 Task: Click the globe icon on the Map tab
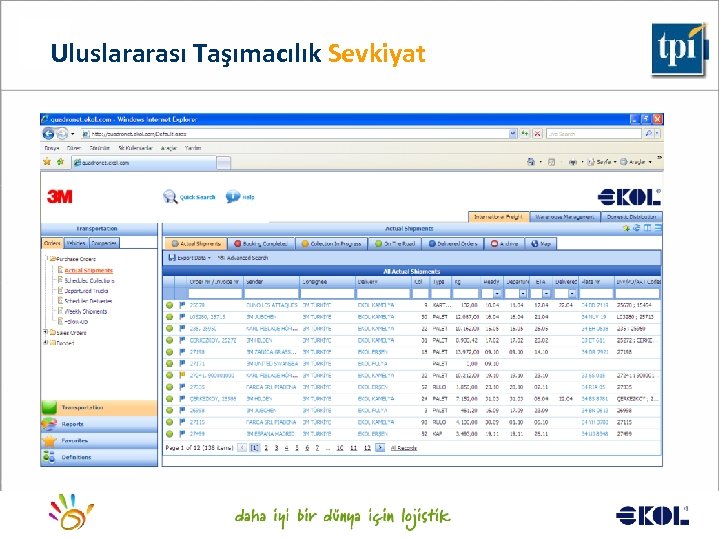(x=534, y=244)
